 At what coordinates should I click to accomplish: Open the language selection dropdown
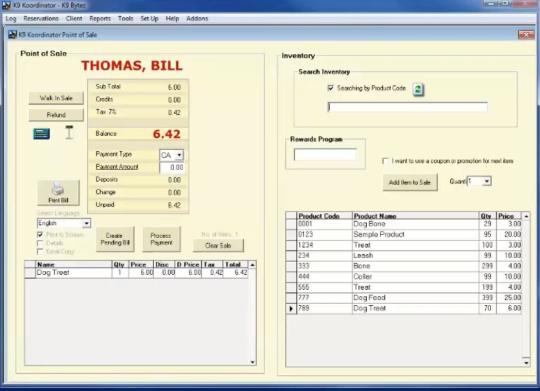[86, 224]
